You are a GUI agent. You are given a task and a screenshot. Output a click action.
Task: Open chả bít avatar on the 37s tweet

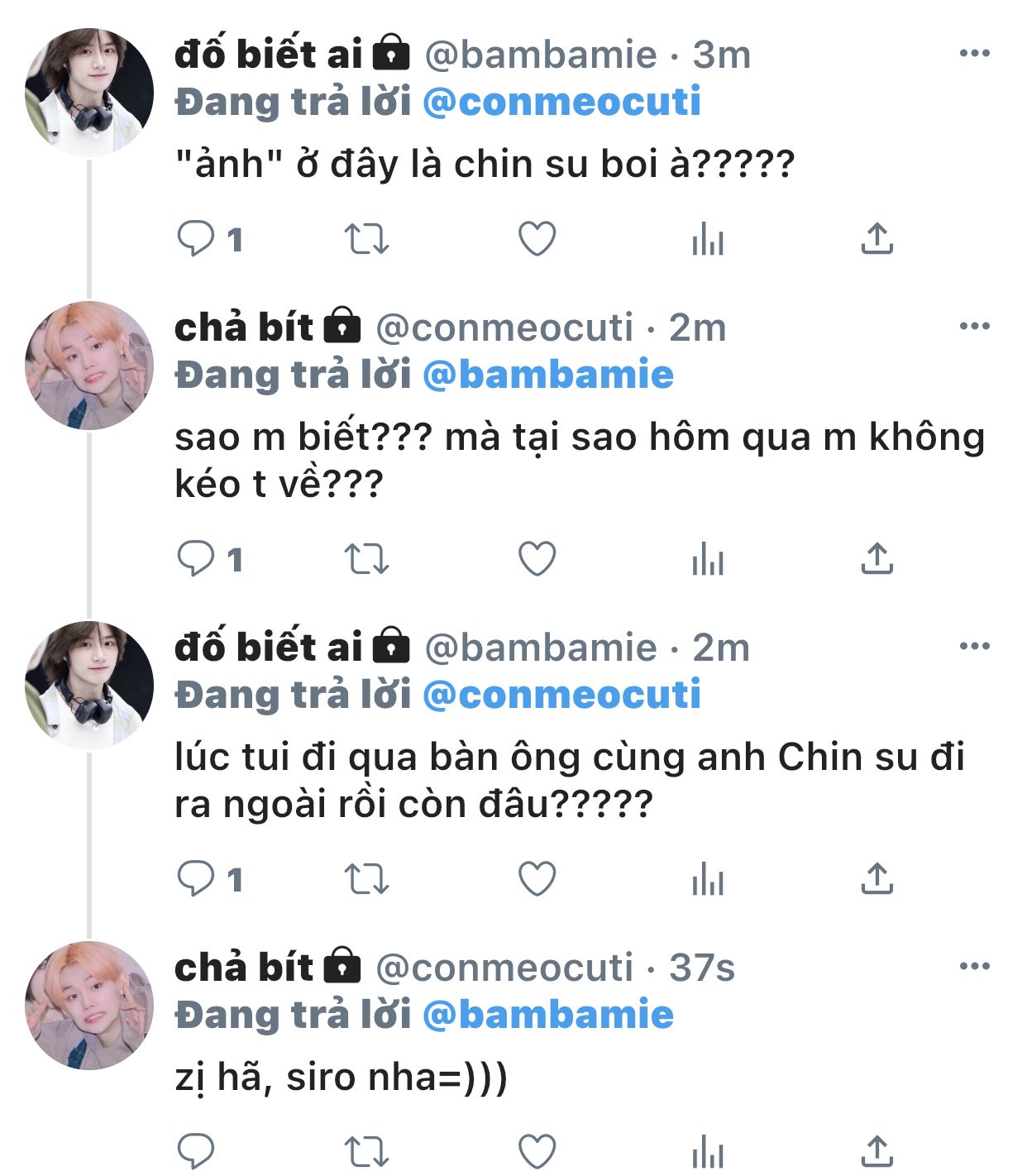tap(89, 1005)
